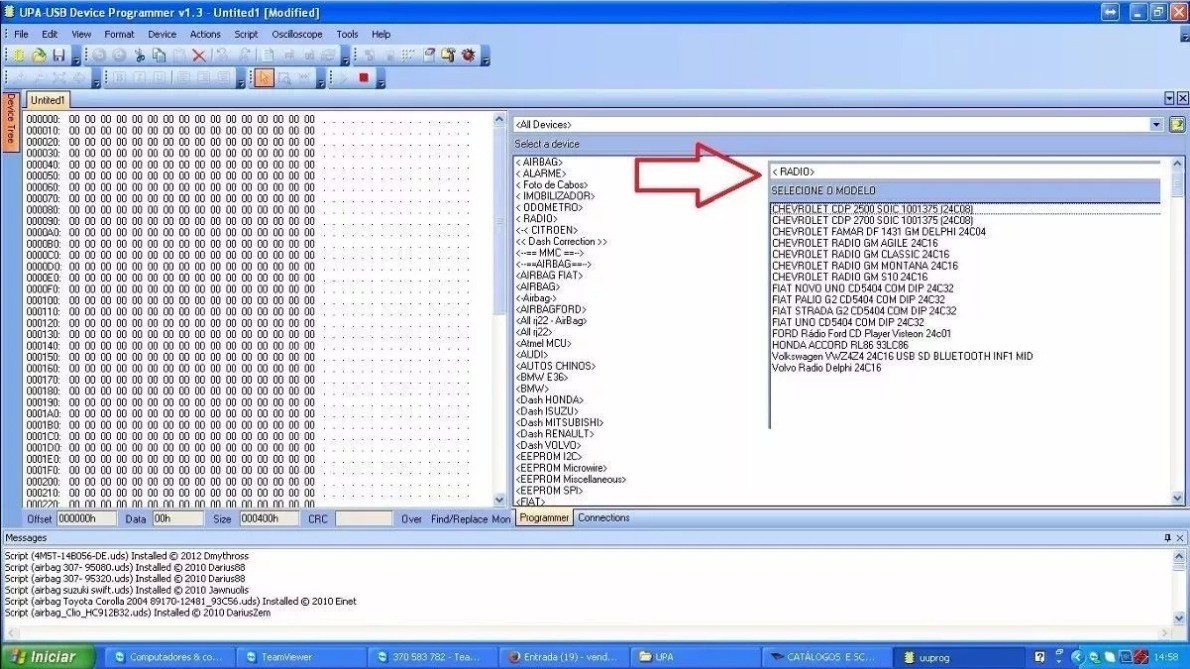The height and width of the screenshot is (669, 1190).
Task: Open the UPA folder taskbar item
Action: [x=695, y=657]
